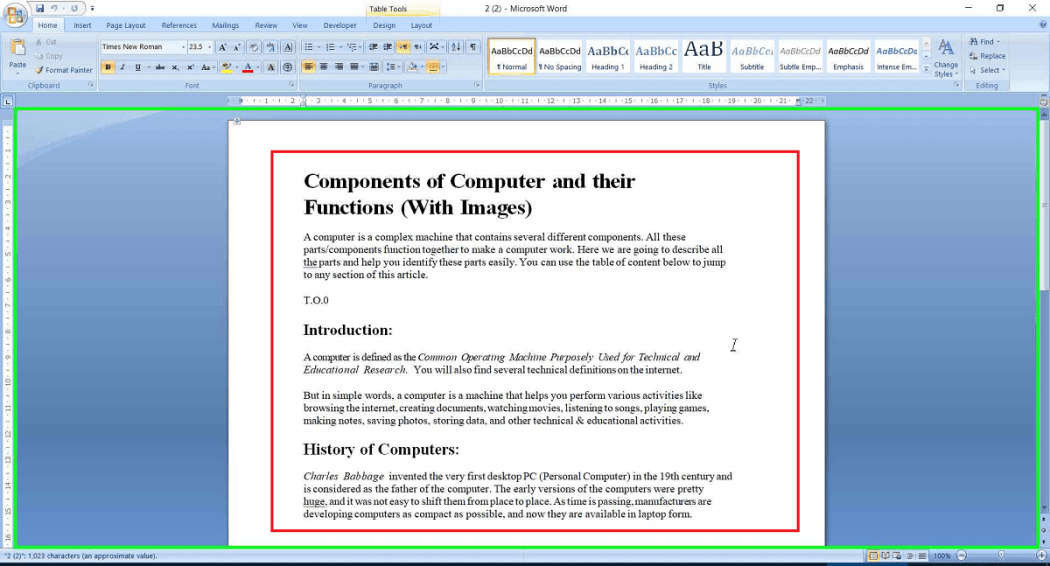1050x566 pixels.
Task: Undo the last action
Action: pos(54,8)
